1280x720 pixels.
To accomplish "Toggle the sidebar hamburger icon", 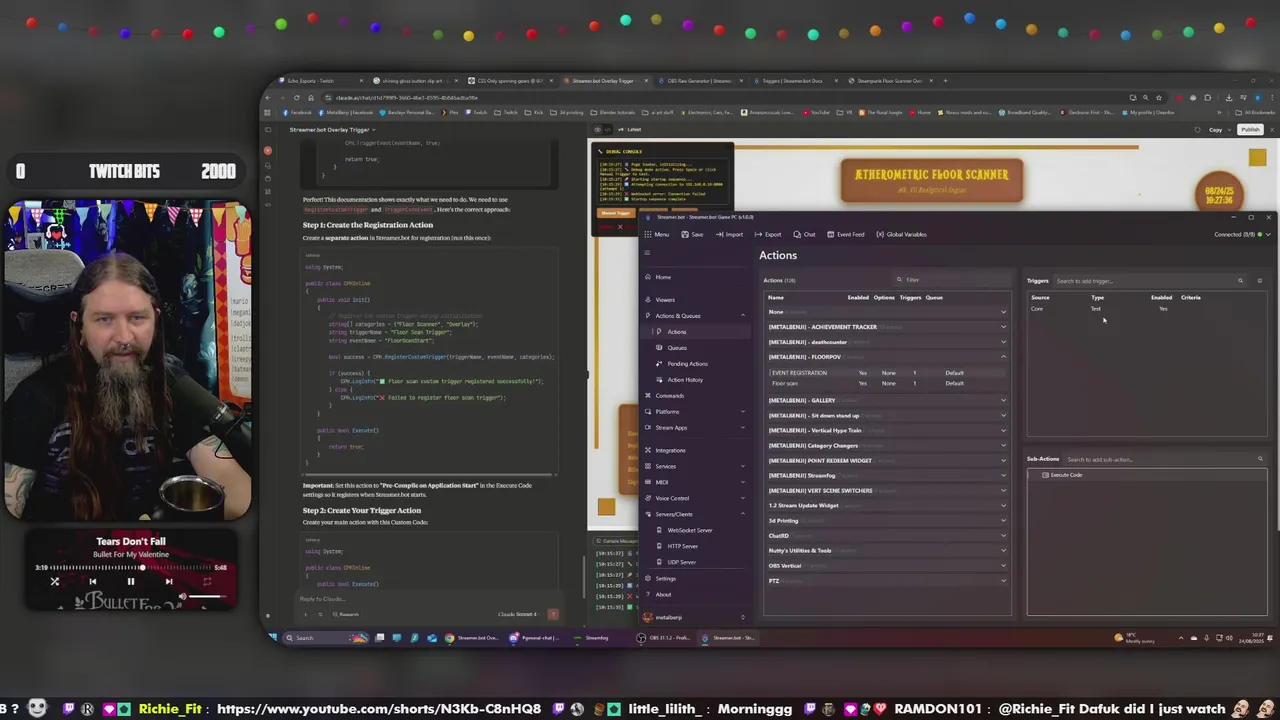I will coord(647,253).
